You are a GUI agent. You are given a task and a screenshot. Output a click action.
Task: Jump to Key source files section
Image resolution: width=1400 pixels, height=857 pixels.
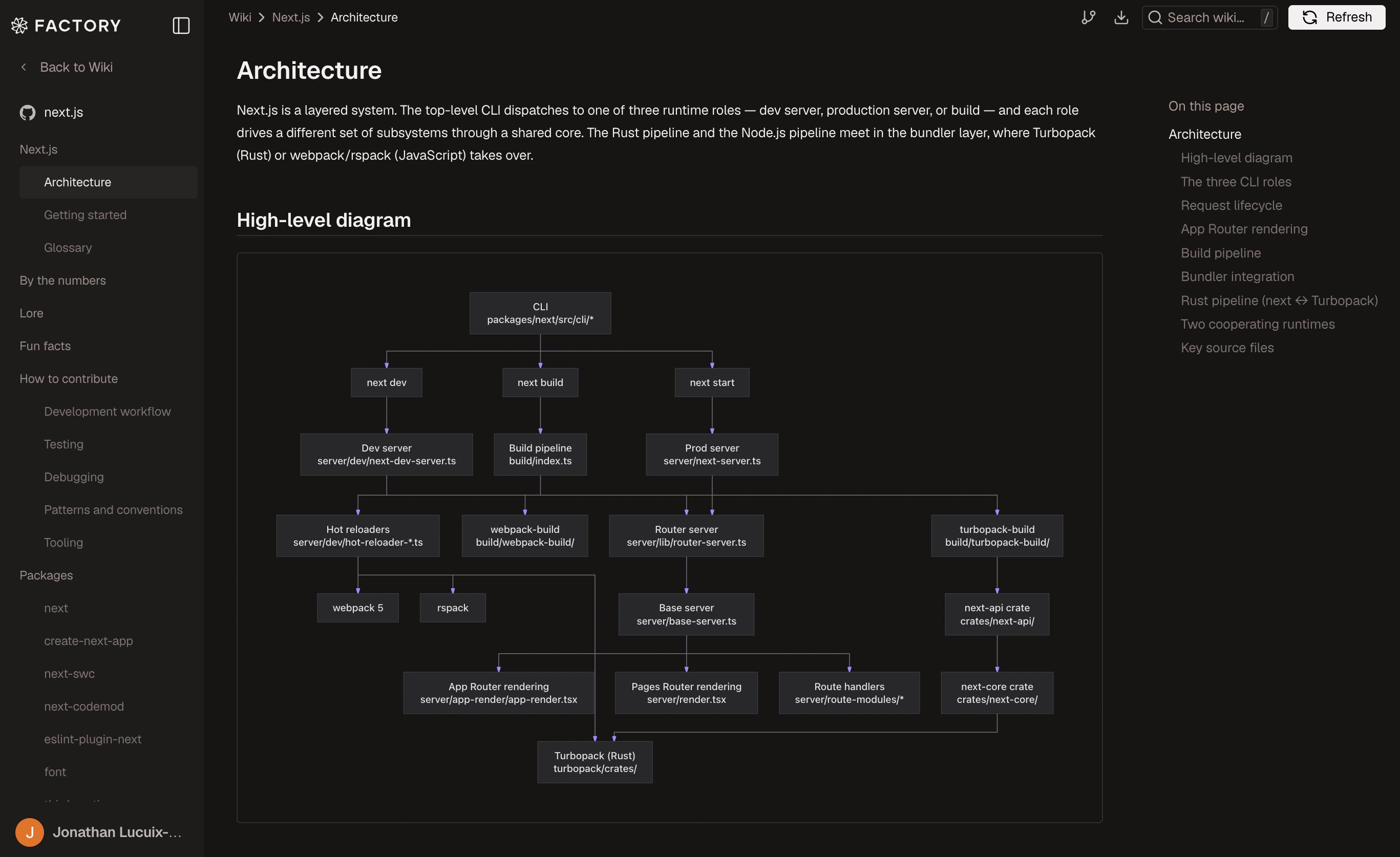pyautogui.click(x=1227, y=348)
